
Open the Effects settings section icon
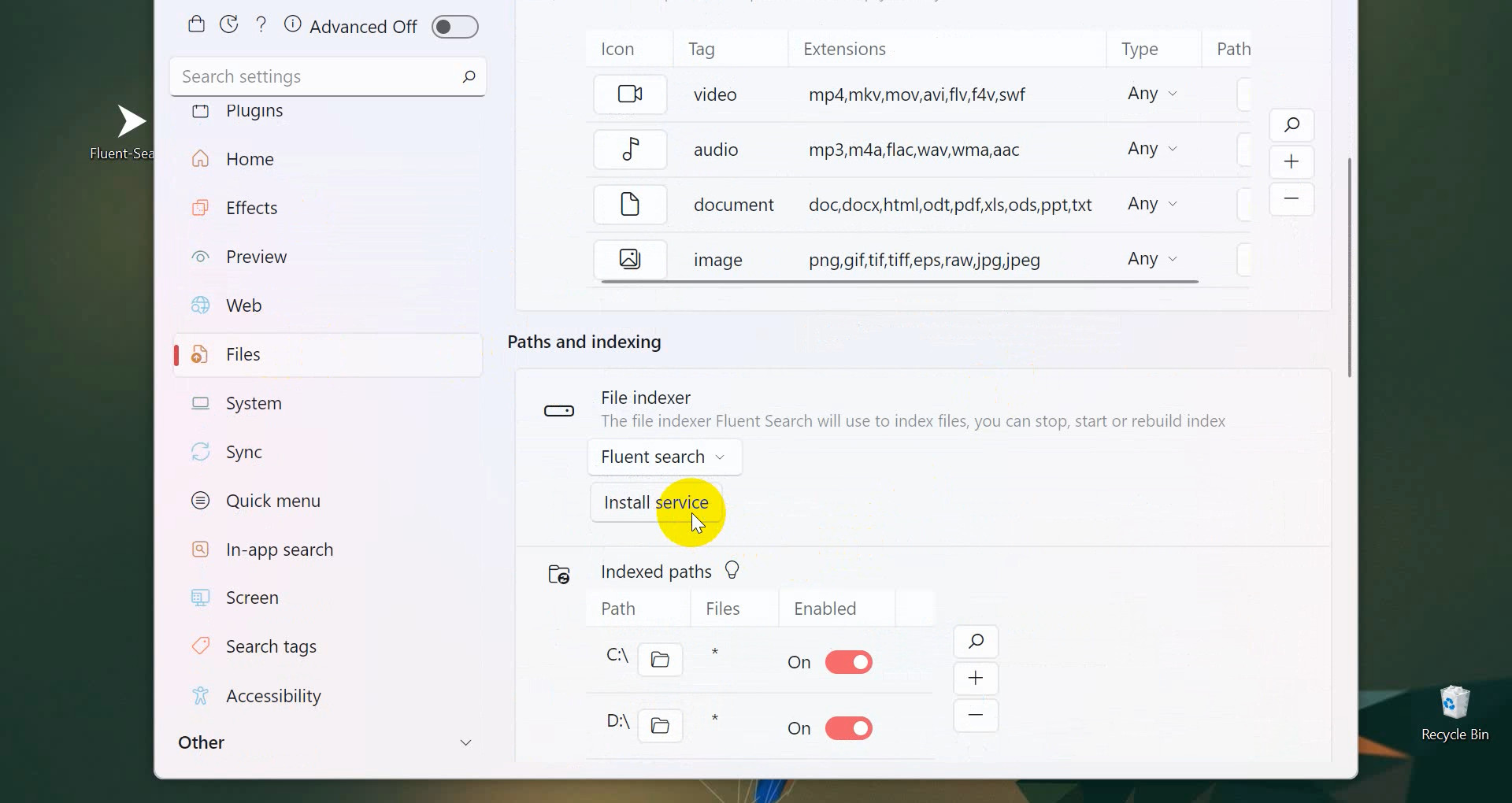201,208
